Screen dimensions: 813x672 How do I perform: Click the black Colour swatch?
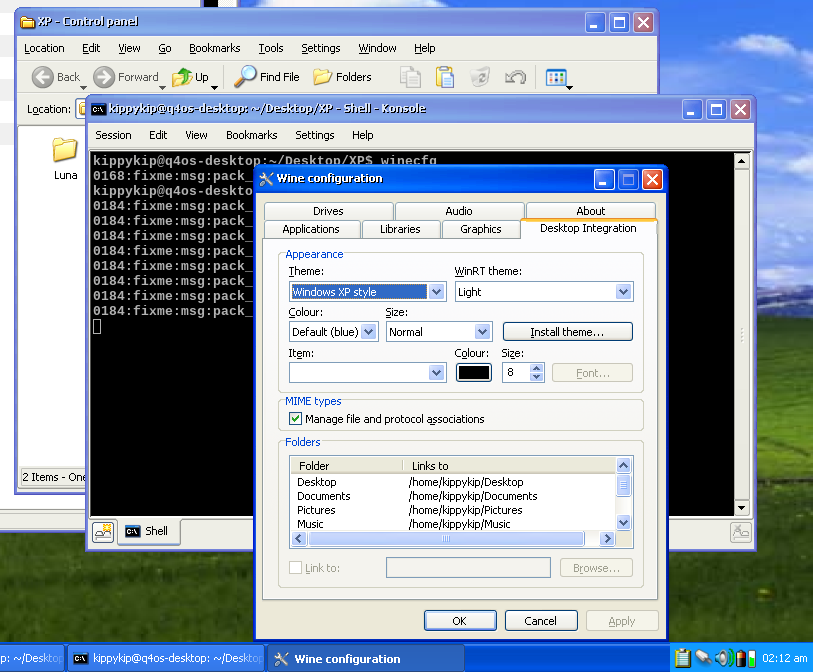click(x=474, y=373)
